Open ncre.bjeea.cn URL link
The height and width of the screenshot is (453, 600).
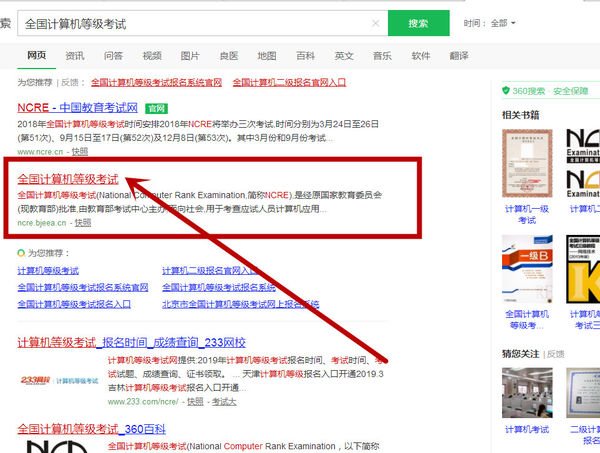[x=42, y=223]
